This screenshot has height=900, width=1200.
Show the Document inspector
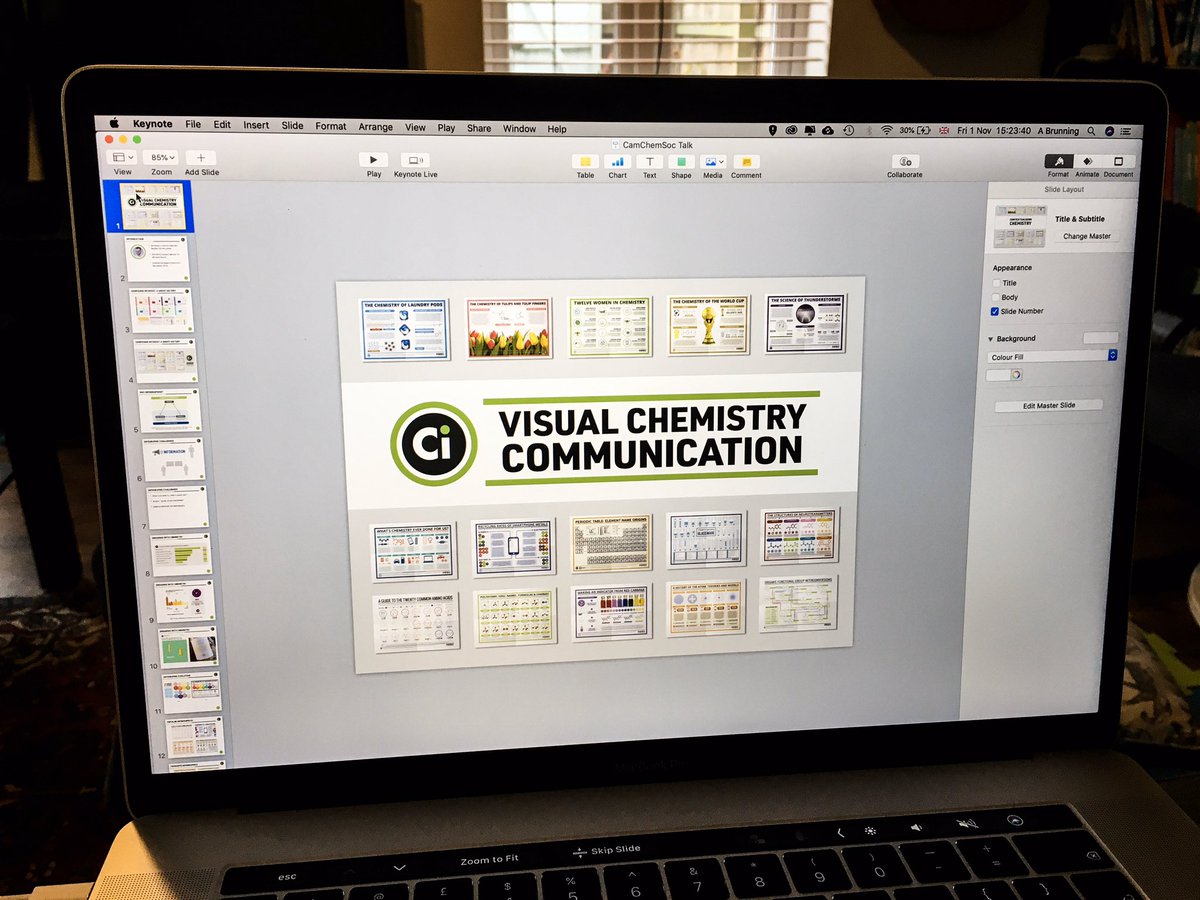pyautogui.click(x=1118, y=162)
